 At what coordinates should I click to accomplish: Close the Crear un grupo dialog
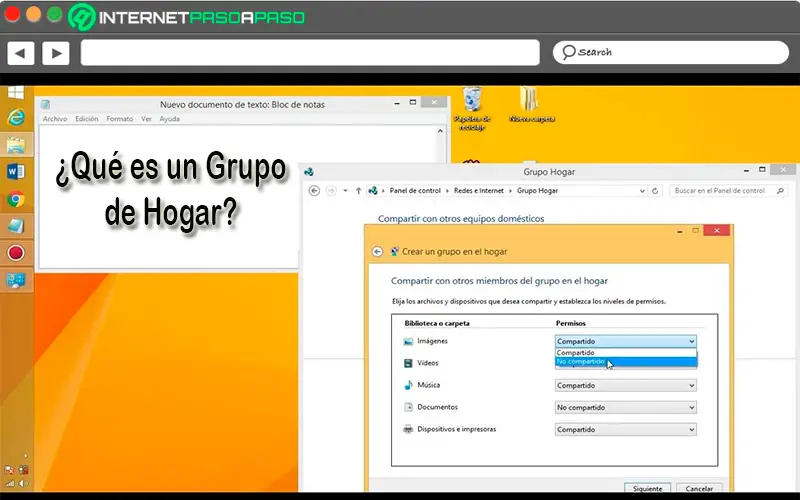click(x=716, y=231)
